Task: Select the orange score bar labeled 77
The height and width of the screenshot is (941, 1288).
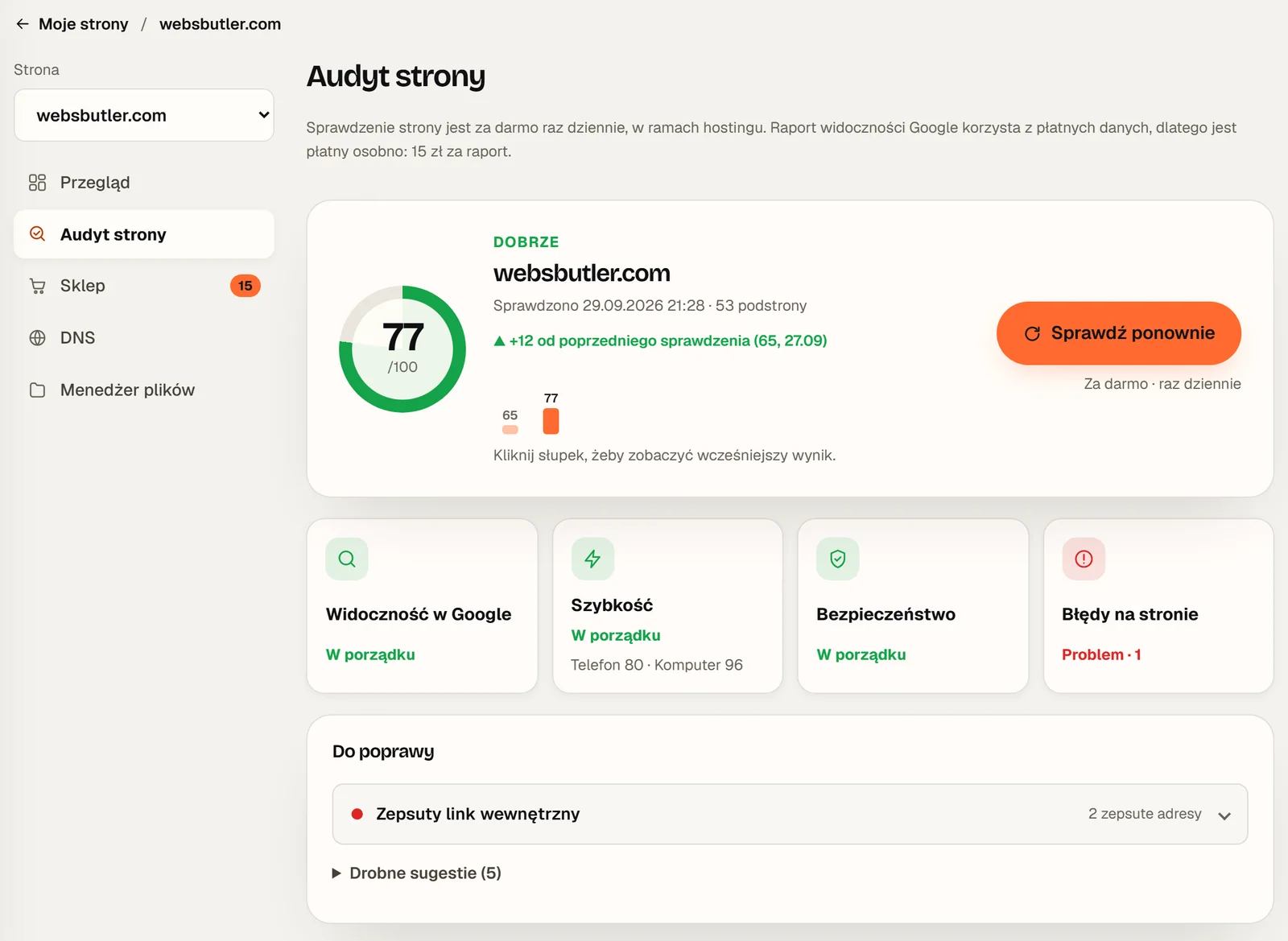Action: click(x=551, y=421)
